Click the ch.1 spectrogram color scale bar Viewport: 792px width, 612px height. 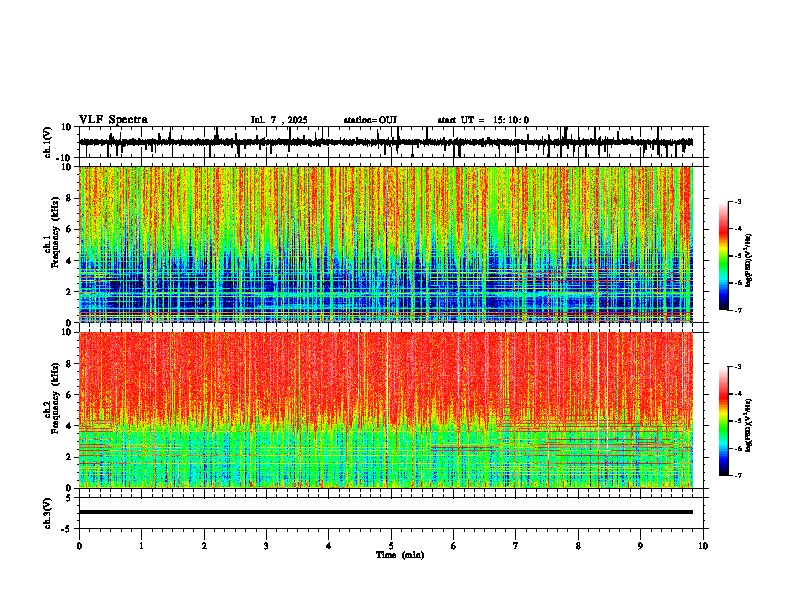pyautogui.click(x=723, y=256)
